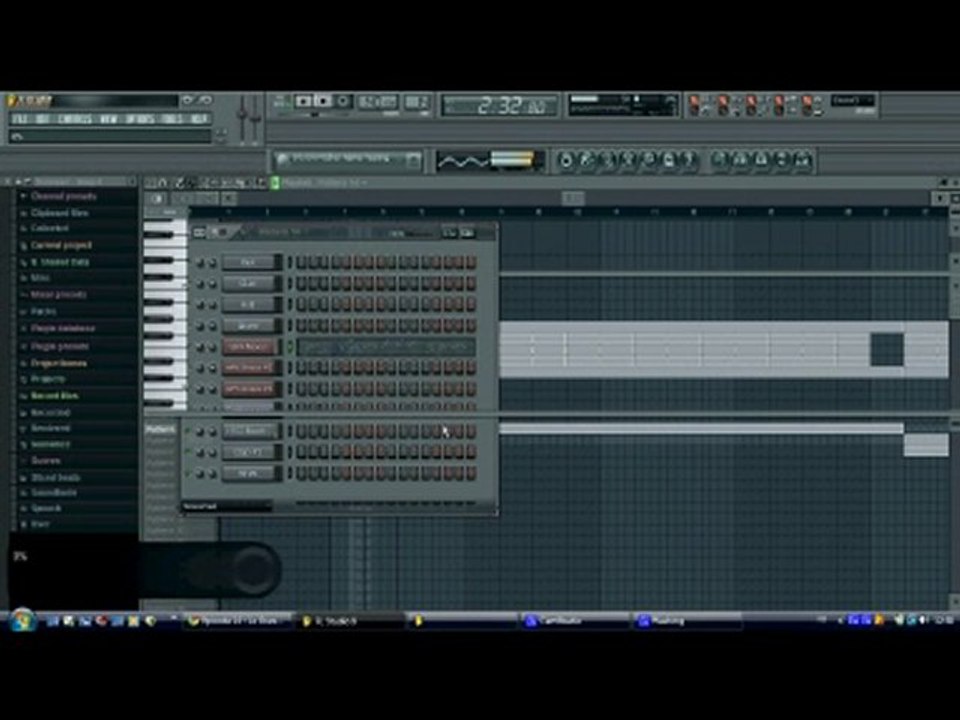
Task: Open the VIEW menu
Action: tap(108, 119)
